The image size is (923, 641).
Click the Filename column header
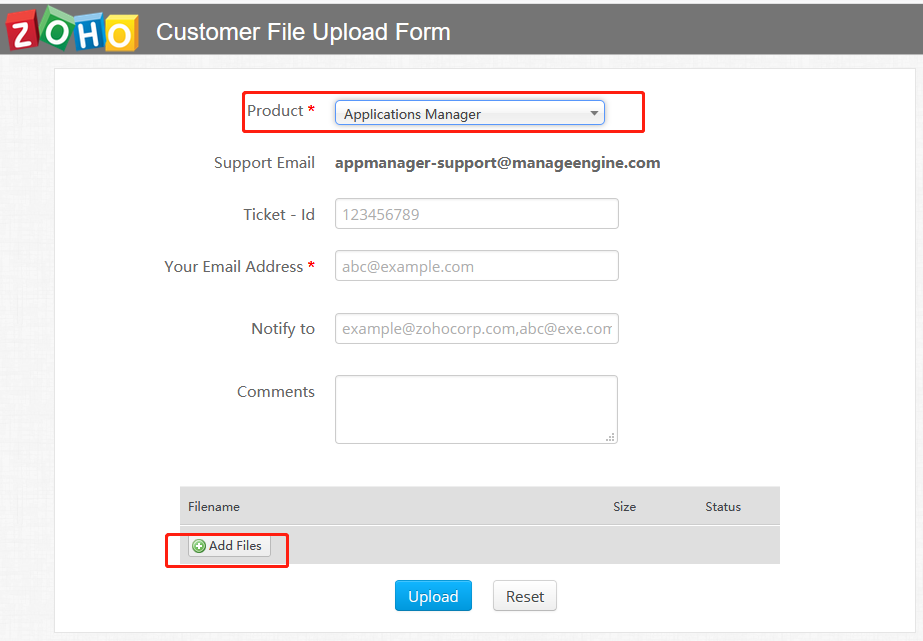click(214, 507)
